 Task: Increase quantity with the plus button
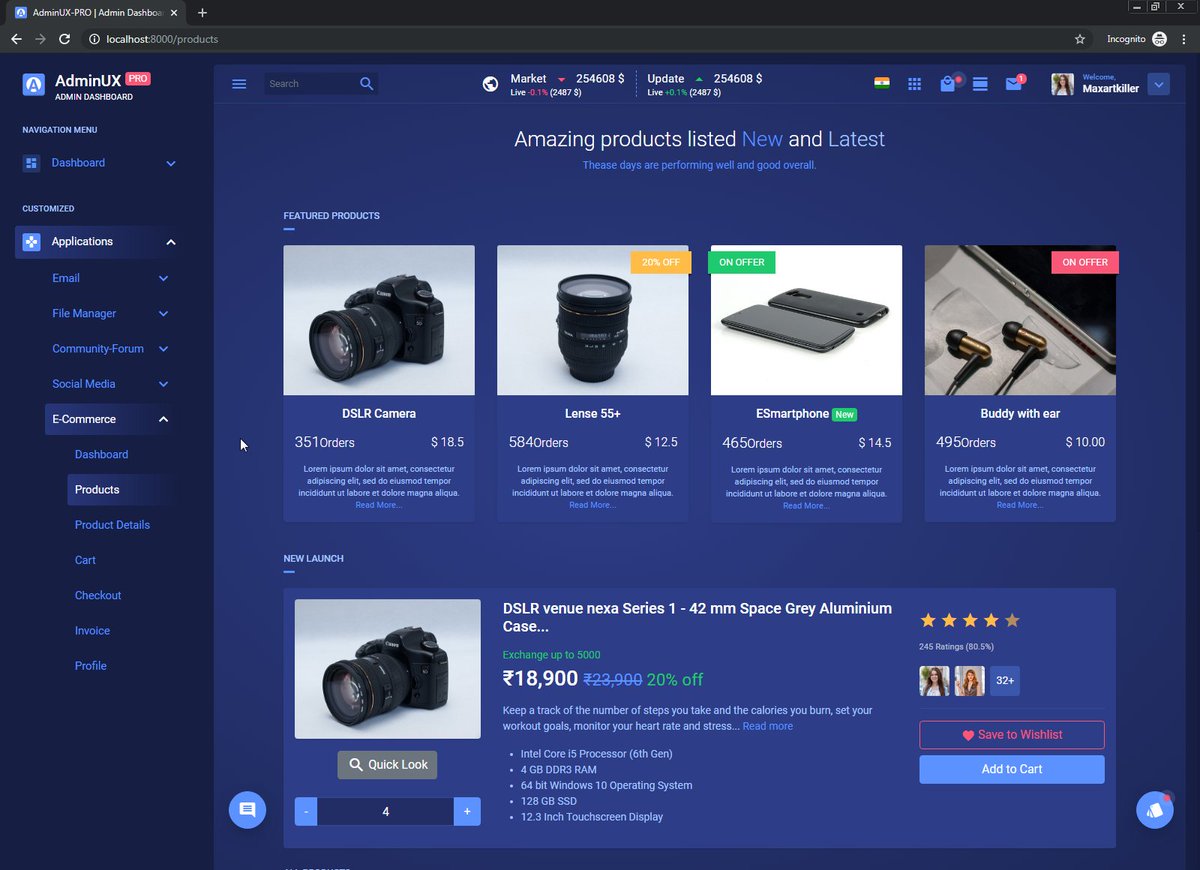[467, 812]
